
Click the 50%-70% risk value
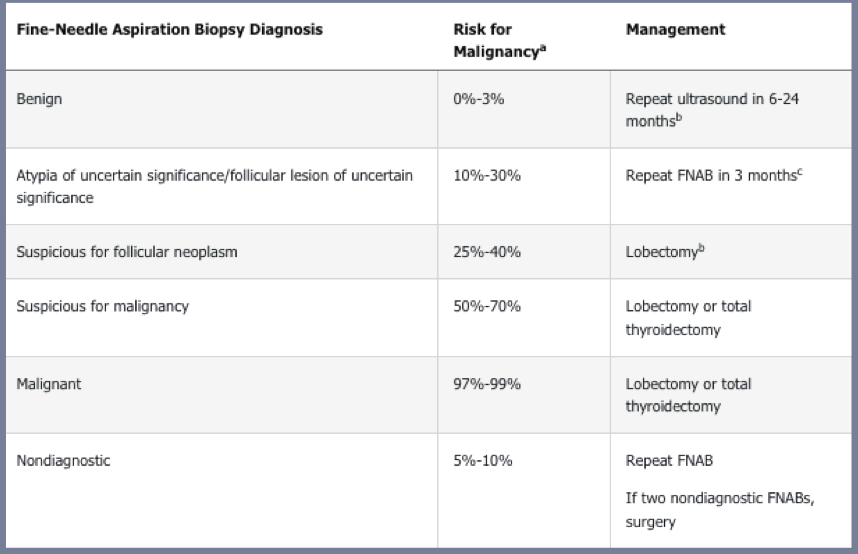[486, 306]
